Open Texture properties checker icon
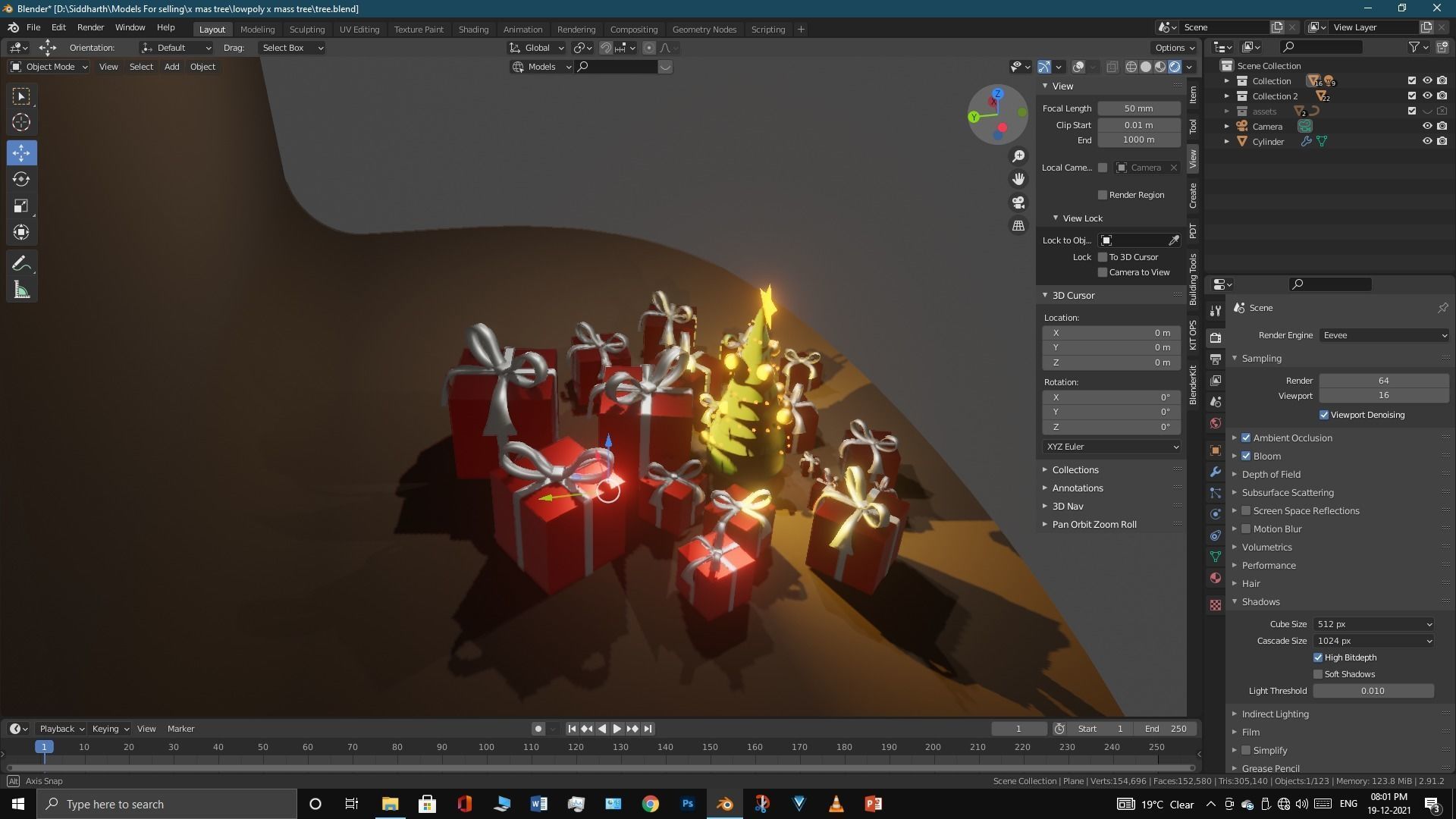Image resolution: width=1456 pixels, height=819 pixels. [1216, 605]
